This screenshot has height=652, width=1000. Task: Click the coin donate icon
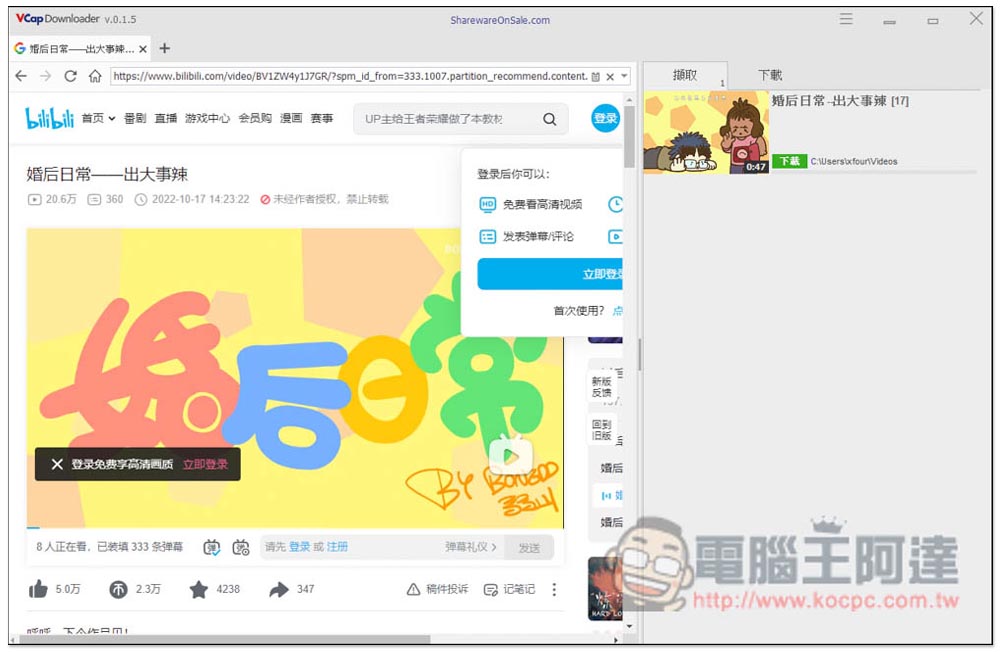point(118,590)
